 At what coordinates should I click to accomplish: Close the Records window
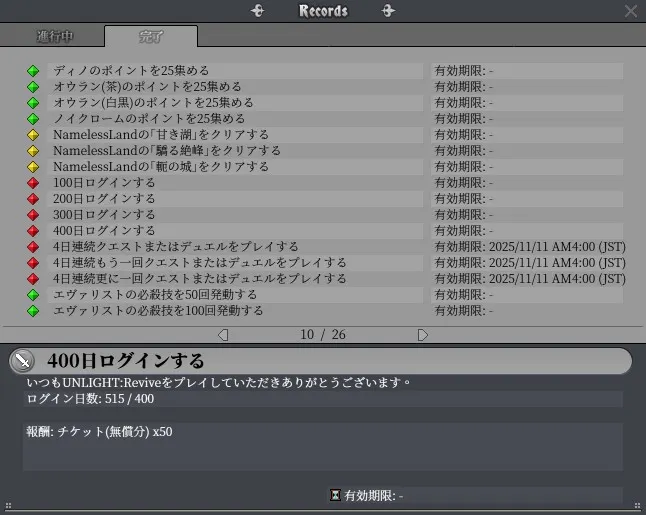[x=630, y=11]
